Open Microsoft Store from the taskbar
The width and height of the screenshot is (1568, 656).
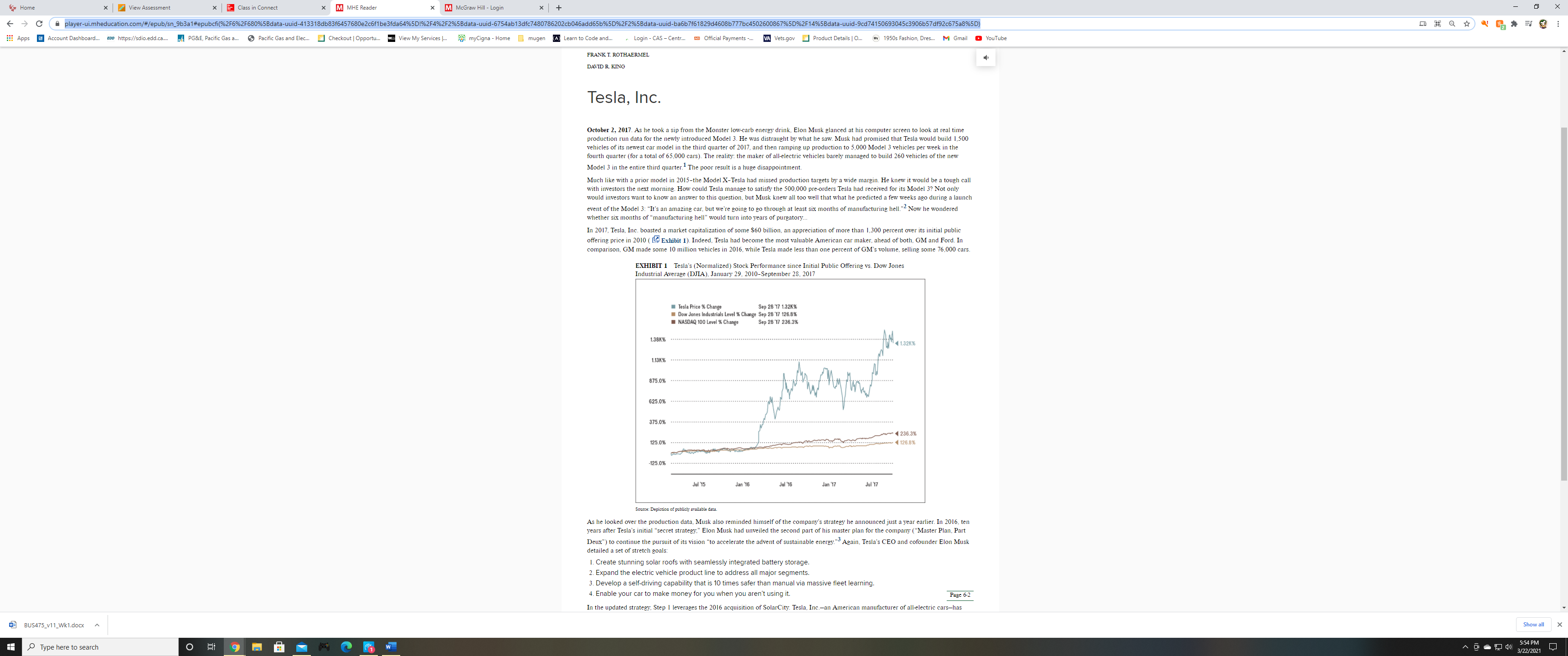coord(279,647)
